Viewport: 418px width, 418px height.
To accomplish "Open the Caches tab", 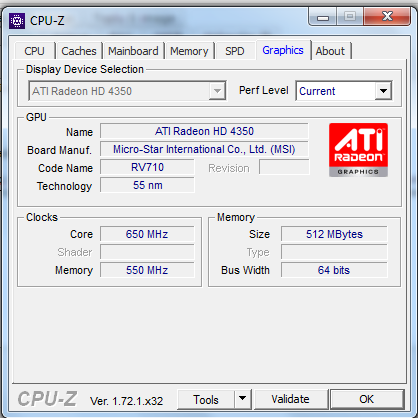I will click(x=79, y=51).
